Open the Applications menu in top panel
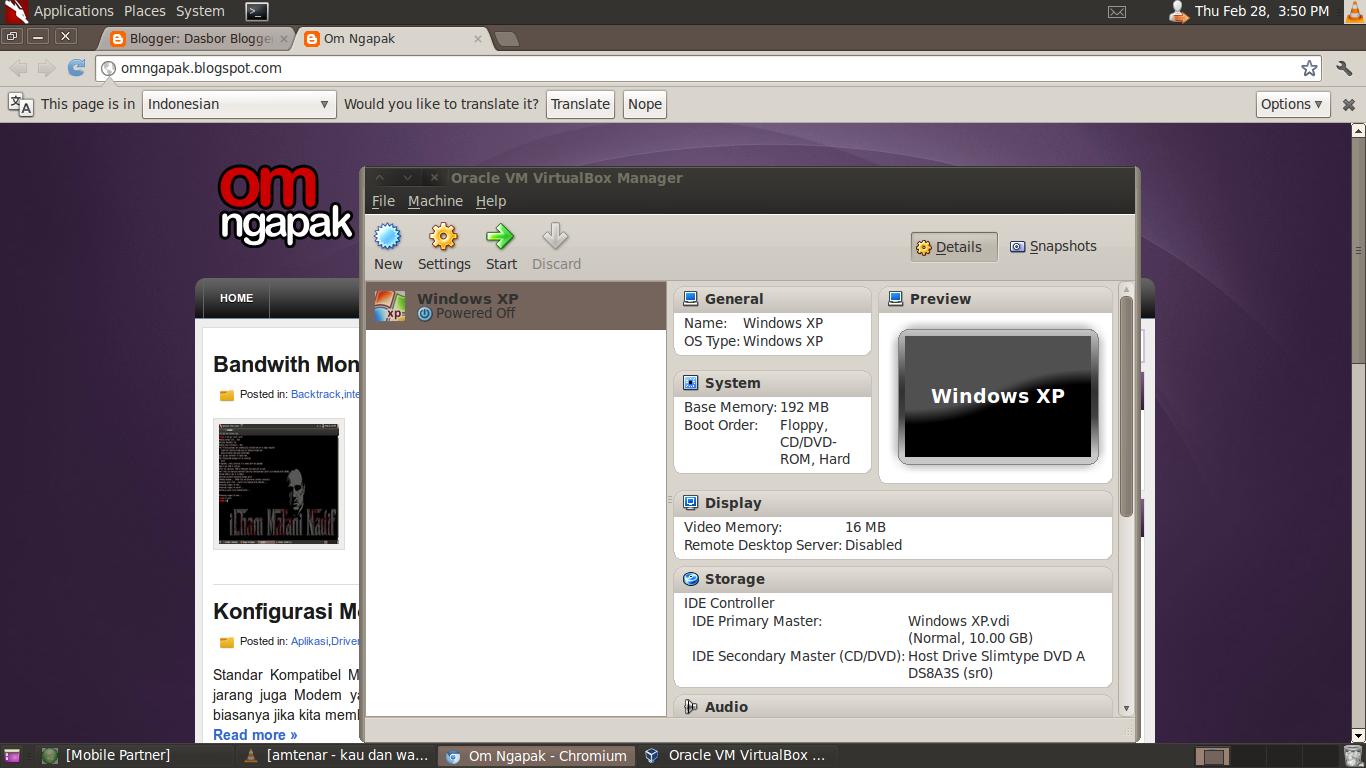Viewport: 1366px width, 768px height. (74, 11)
